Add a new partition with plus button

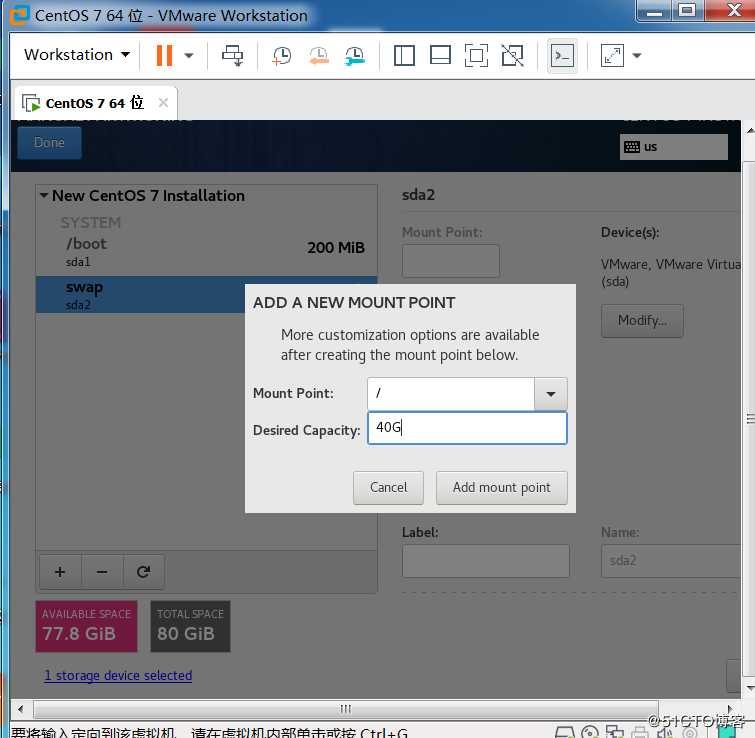point(60,572)
